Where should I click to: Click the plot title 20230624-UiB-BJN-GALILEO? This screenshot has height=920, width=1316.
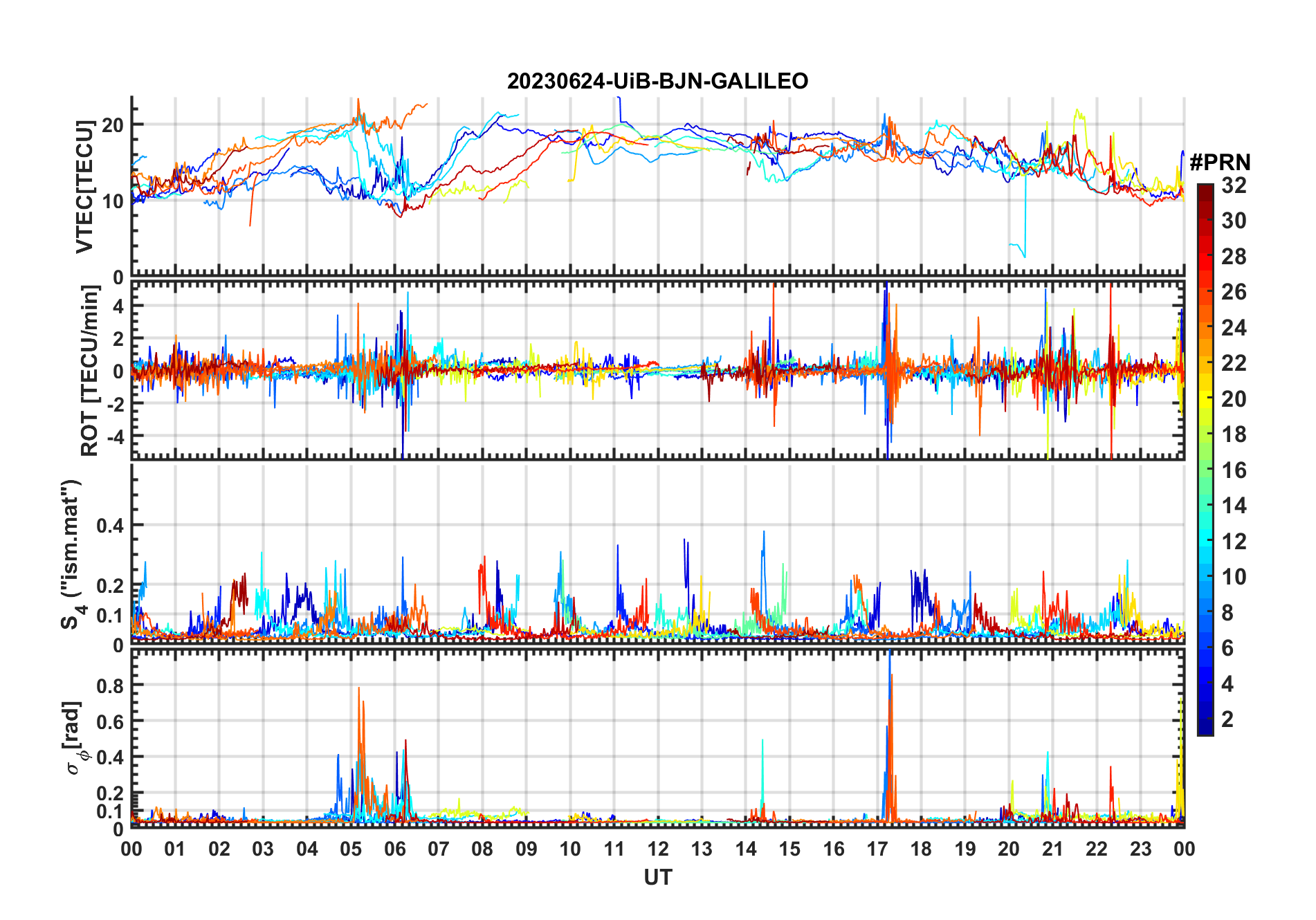click(x=657, y=82)
